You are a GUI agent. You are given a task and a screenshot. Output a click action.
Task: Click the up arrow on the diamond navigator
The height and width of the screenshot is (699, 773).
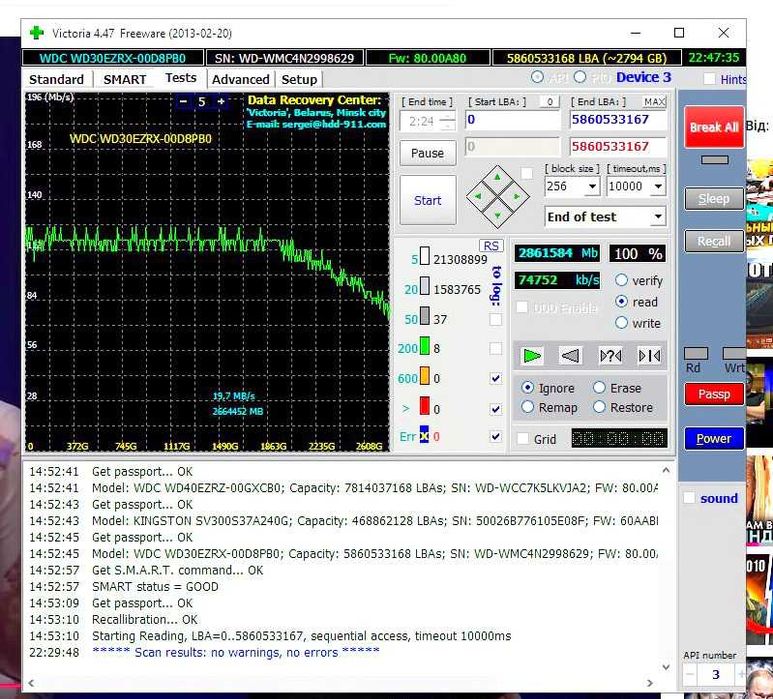(x=498, y=175)
